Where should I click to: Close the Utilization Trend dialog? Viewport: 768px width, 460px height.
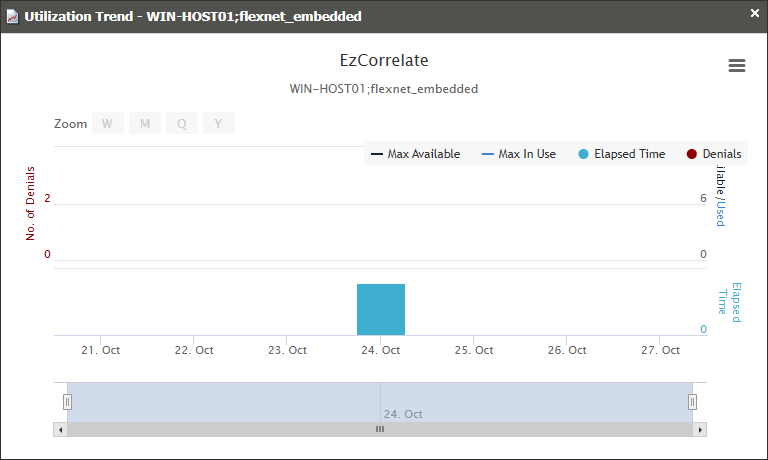[754, 14]
